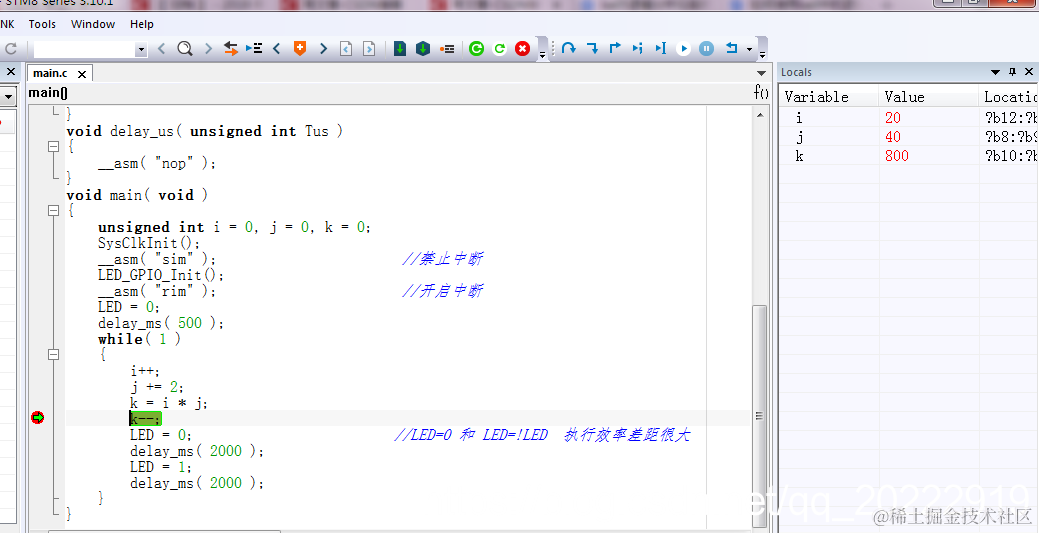The width and height of the screenshot is (1039, 533).
Task: Toggle the breakpoint on the k-- line
Action: (x=38, y=418)
